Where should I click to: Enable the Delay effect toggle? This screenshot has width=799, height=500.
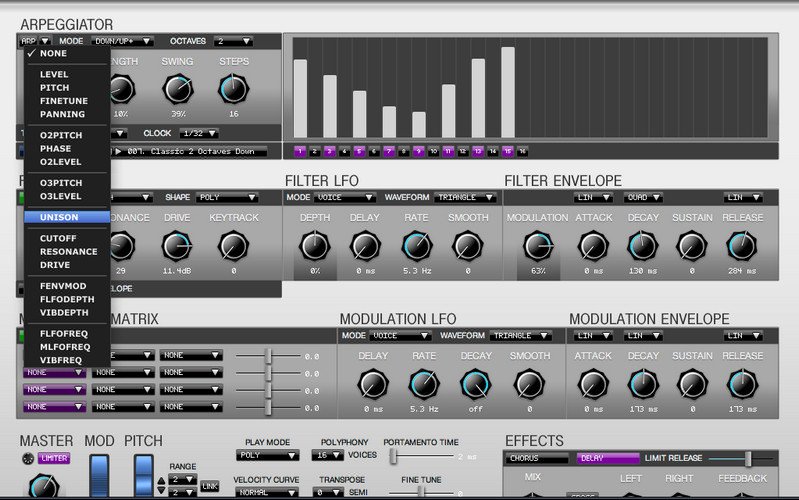tap(607, 459)
